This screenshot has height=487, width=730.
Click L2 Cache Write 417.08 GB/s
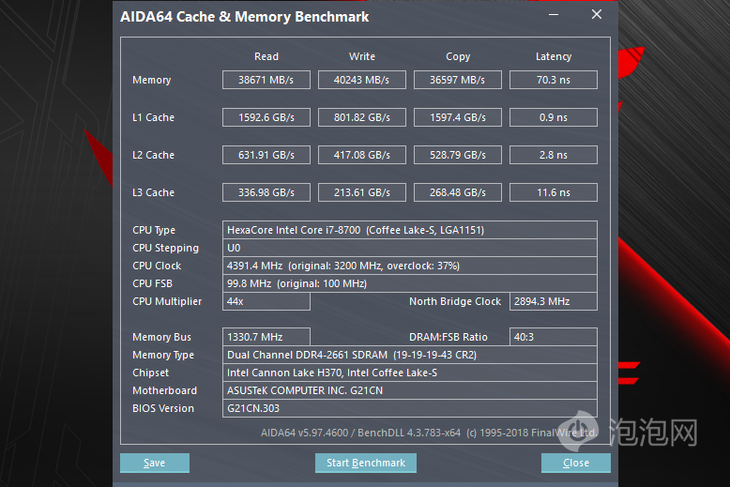362,155
